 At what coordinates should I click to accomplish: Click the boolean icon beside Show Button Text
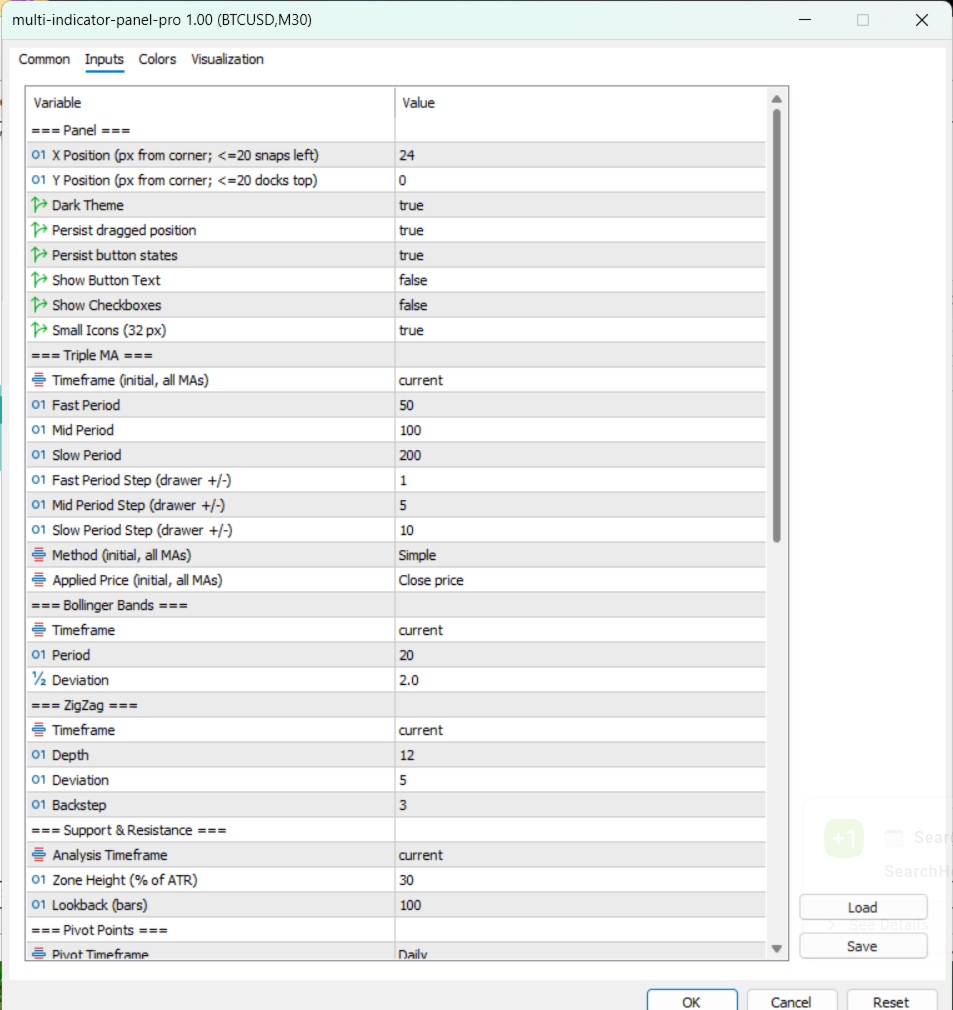pyautogui.click(x=39, y=280)
